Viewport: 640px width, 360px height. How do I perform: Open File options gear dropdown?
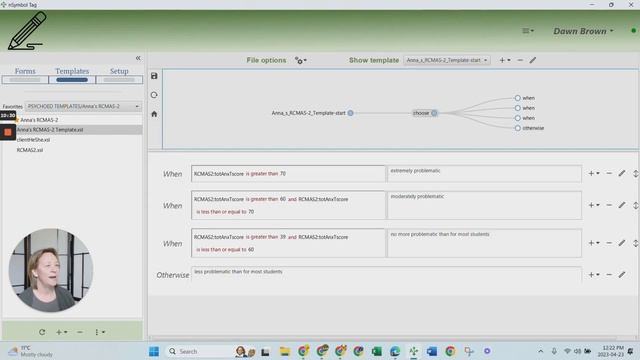300,60
